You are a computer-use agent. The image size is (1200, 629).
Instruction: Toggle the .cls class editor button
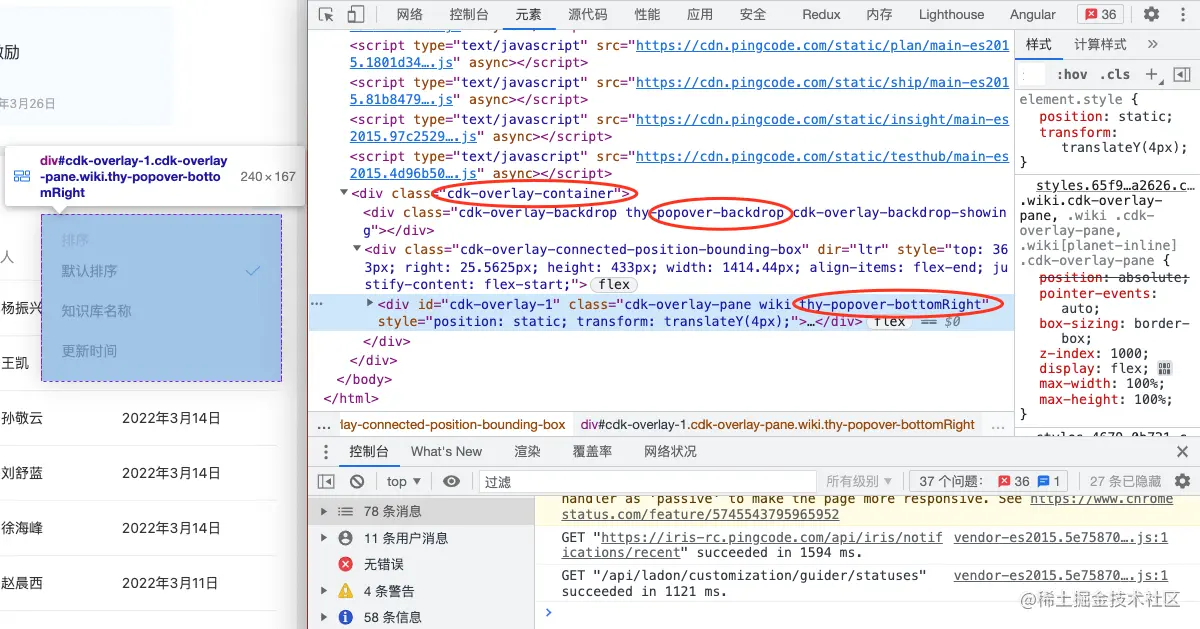coord(1115,74)
